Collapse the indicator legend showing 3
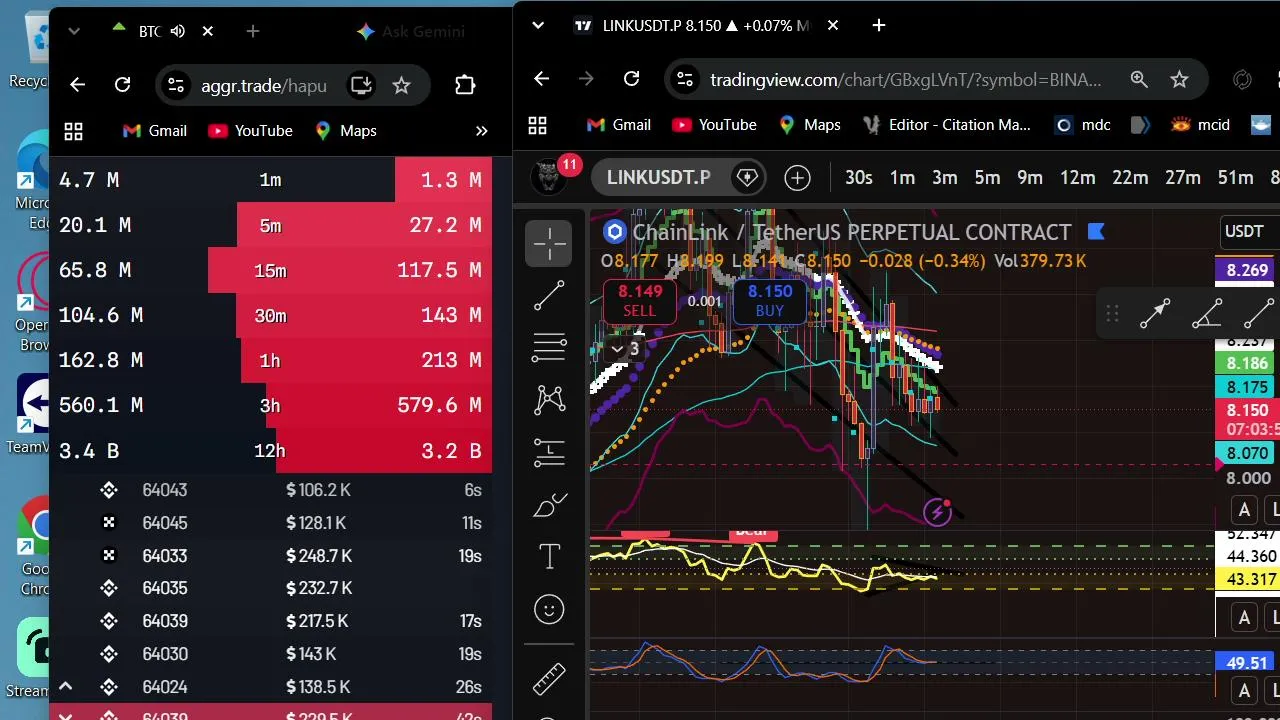 click(x=625, y=349)
